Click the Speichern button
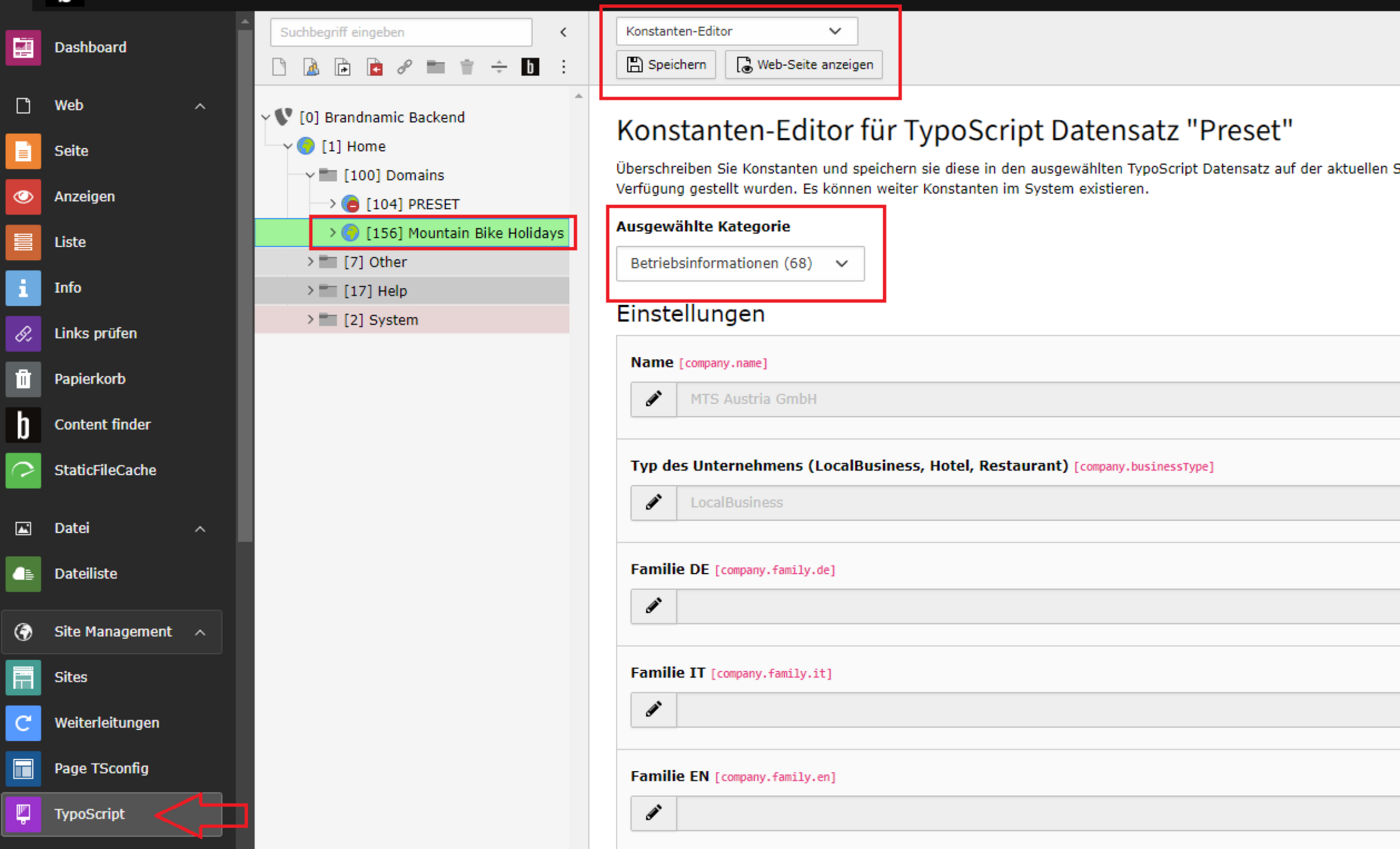Screen dimensions: 1400x849 point(666,65)
